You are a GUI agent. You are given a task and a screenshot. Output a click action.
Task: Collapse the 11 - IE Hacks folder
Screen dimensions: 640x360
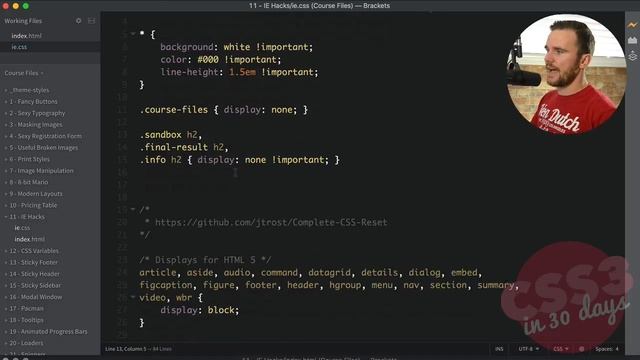(x=6, y=217)
